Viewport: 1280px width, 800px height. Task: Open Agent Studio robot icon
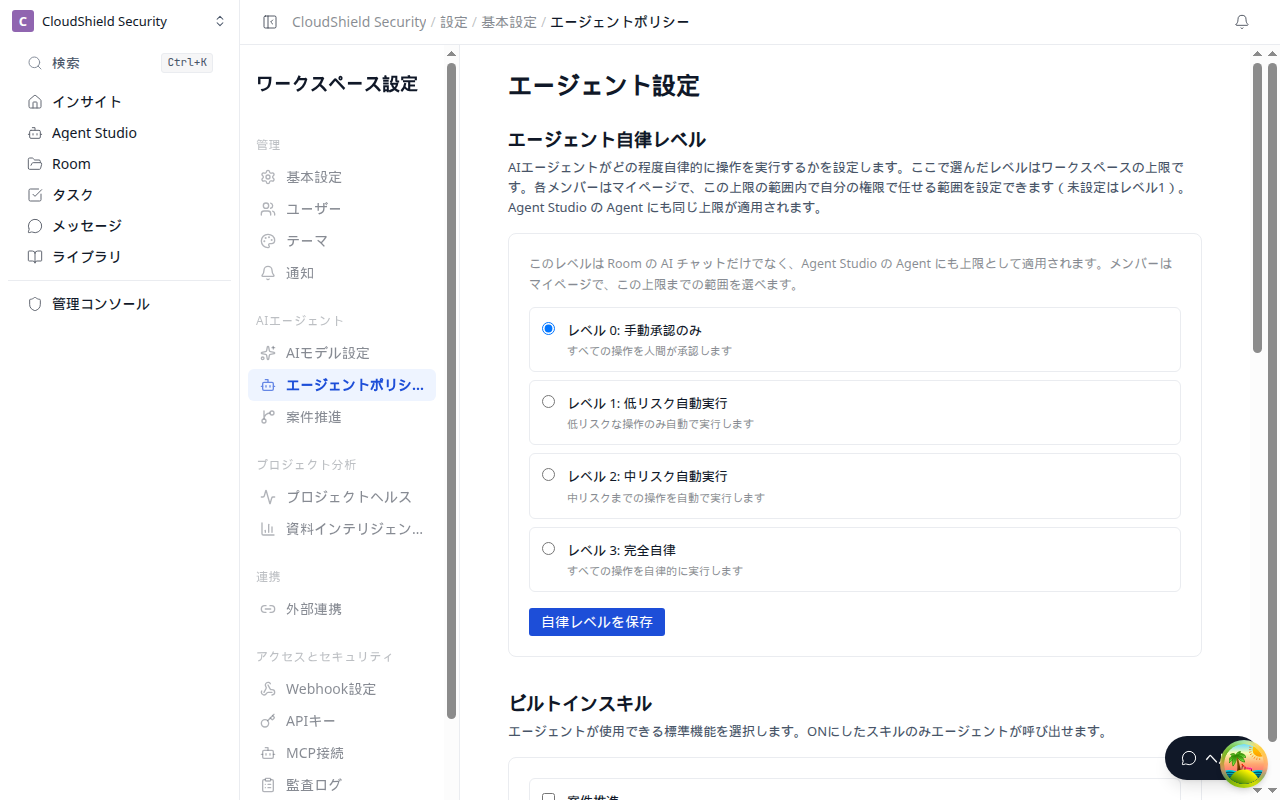click(x=35, y=133)
